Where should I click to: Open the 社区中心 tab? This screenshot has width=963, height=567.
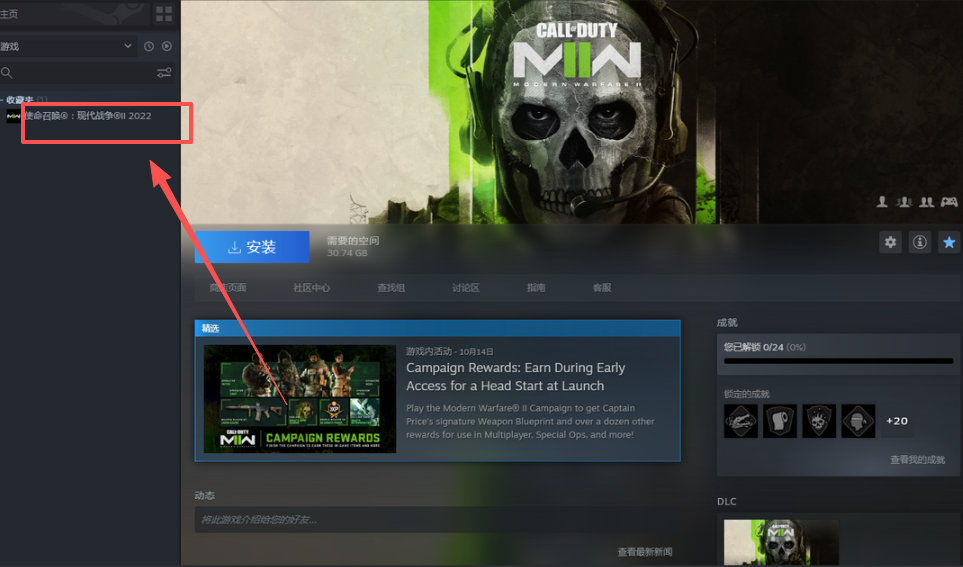[311, 288]
